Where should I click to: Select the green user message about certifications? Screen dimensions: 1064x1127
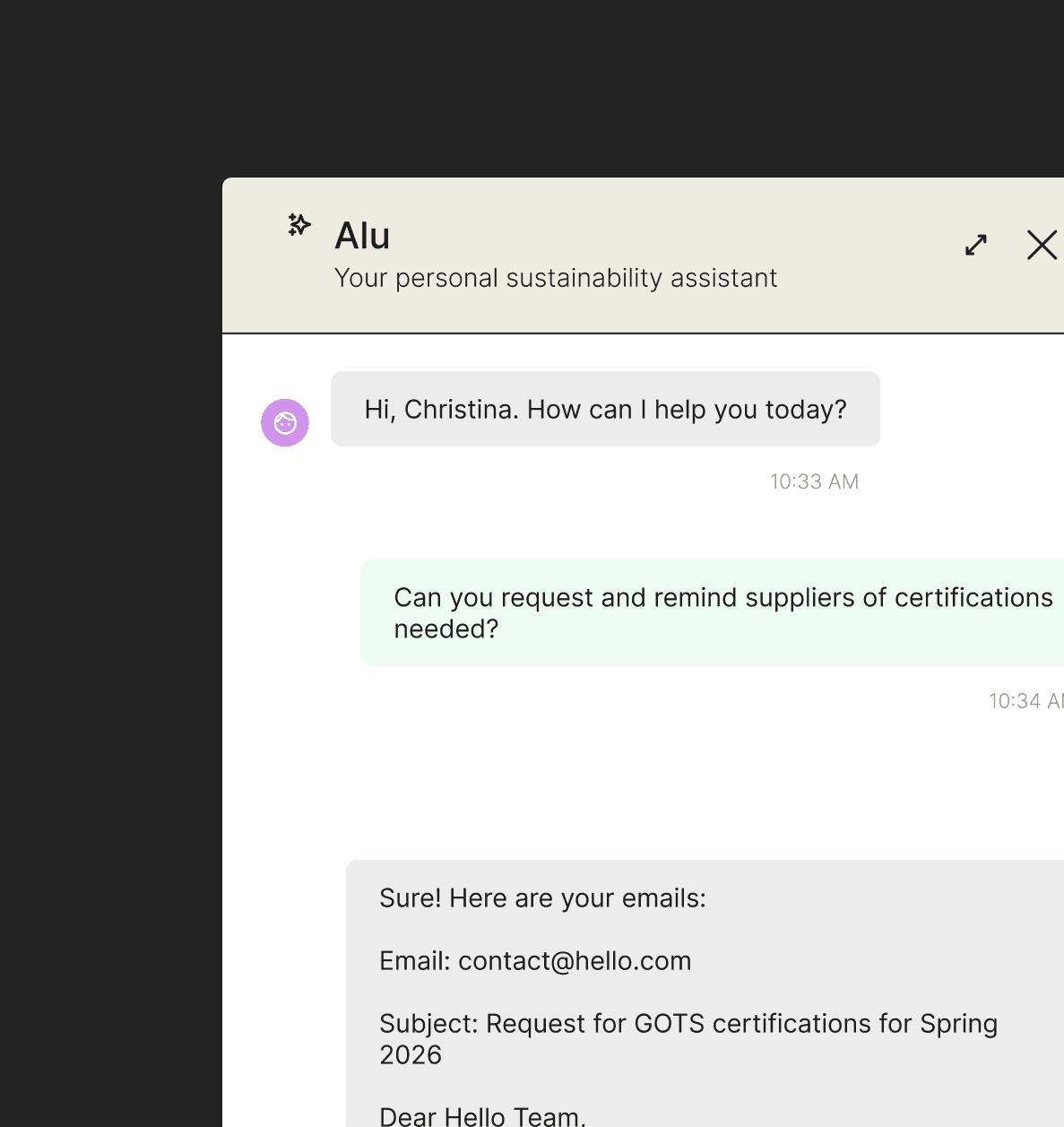(x=712, y=613)
